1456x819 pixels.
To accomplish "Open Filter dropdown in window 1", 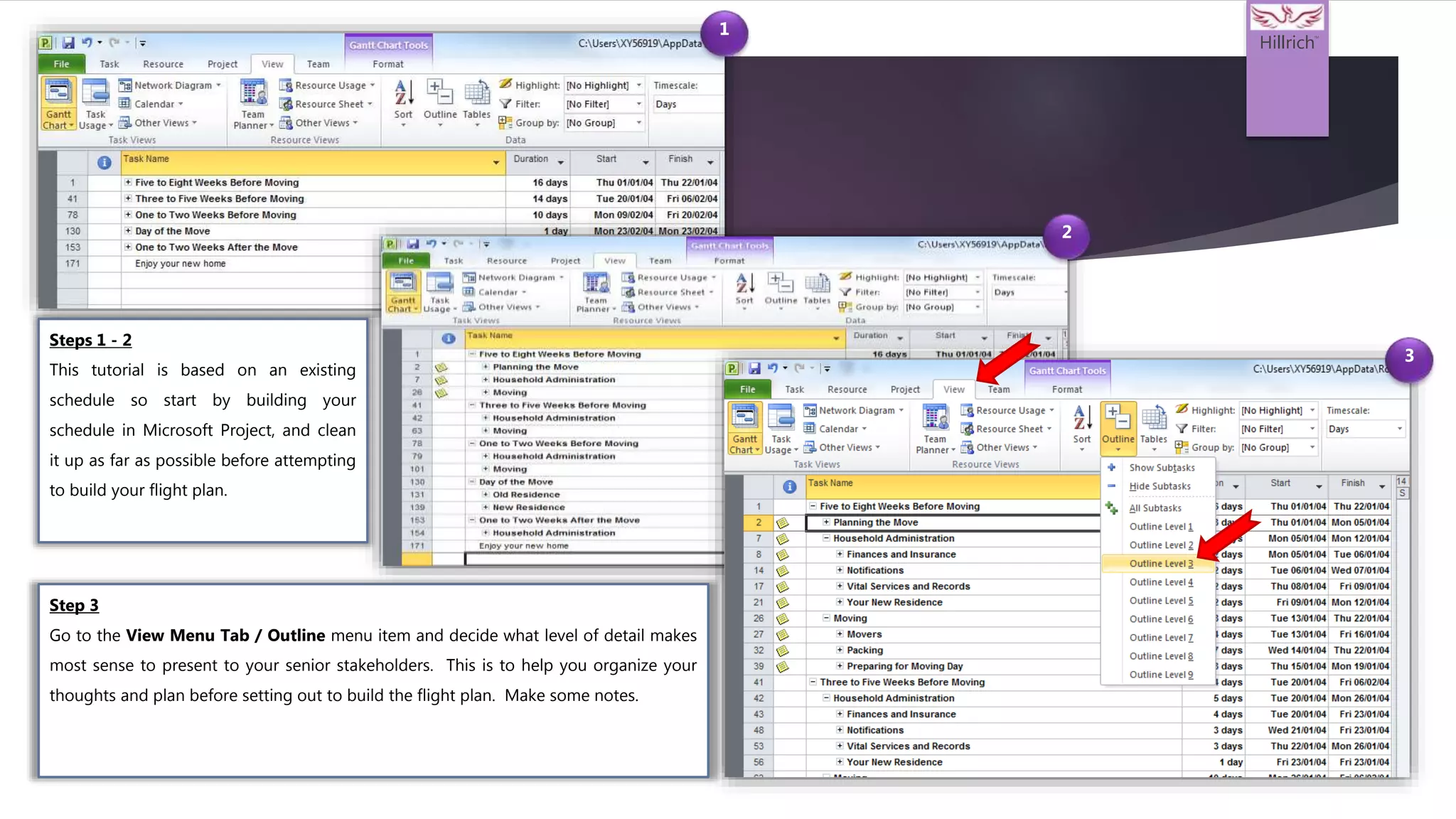I will pyautogui.click(x=638, y=104).
